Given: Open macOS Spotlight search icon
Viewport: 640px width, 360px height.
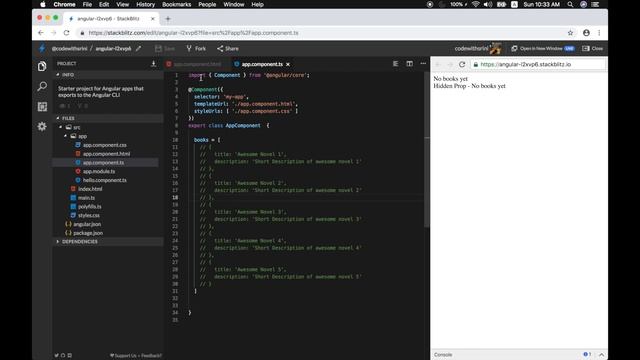Looking at the screenshot, I should [x=570, y=4].
